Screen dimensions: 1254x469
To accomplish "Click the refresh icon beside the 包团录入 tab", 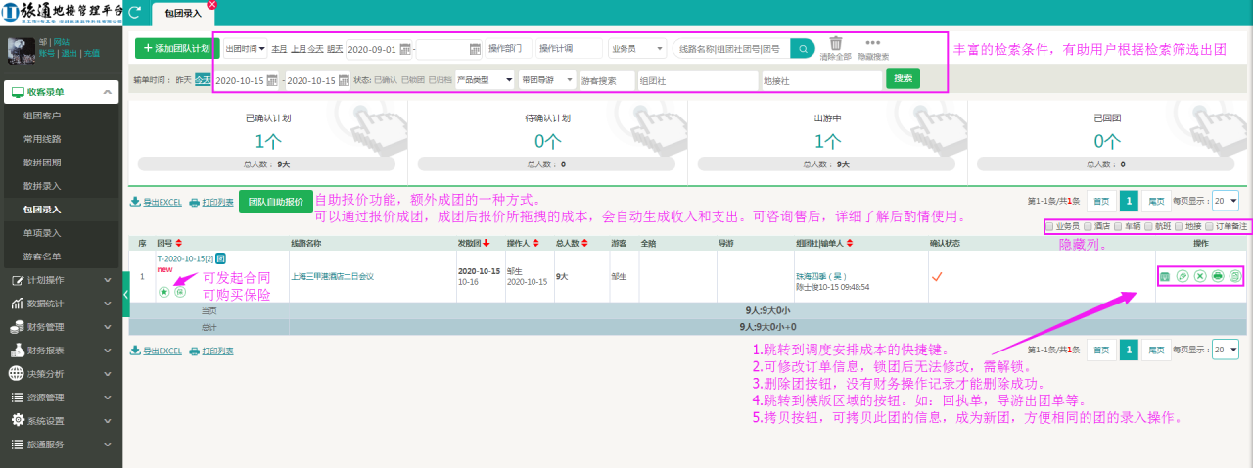I will (135, 13).
